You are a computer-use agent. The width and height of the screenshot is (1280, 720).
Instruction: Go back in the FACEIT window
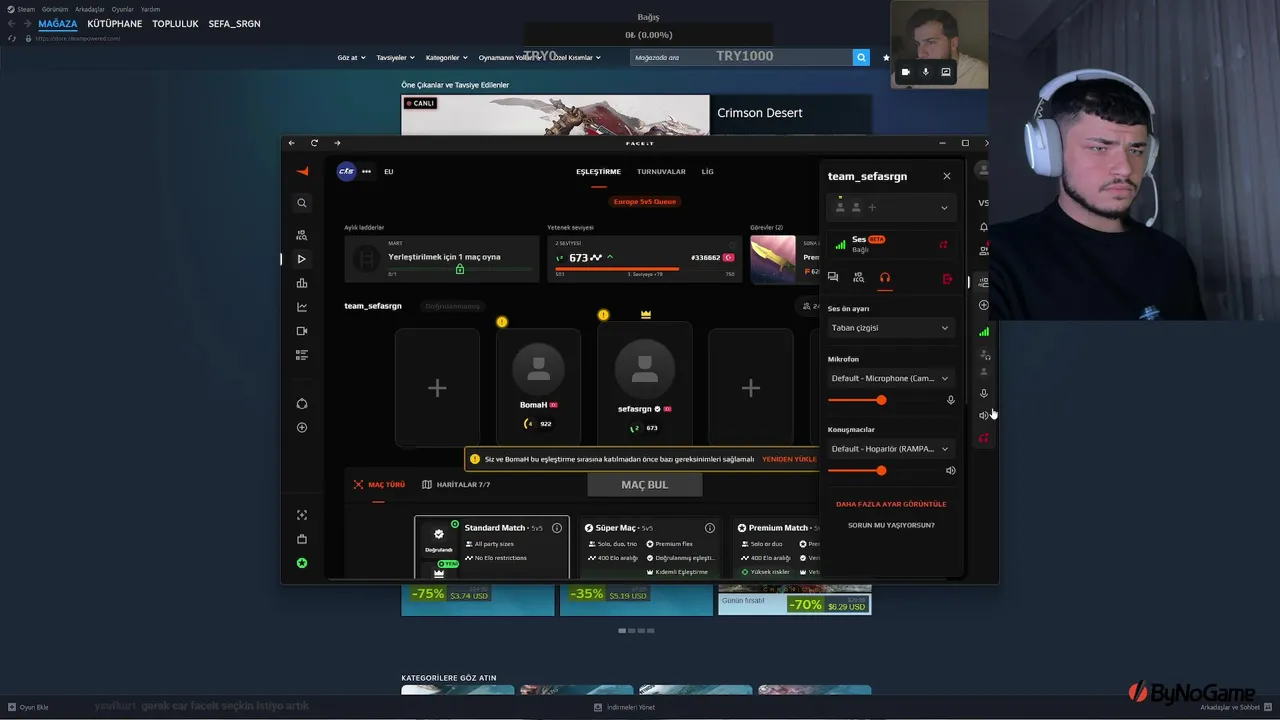click(292, 143)
